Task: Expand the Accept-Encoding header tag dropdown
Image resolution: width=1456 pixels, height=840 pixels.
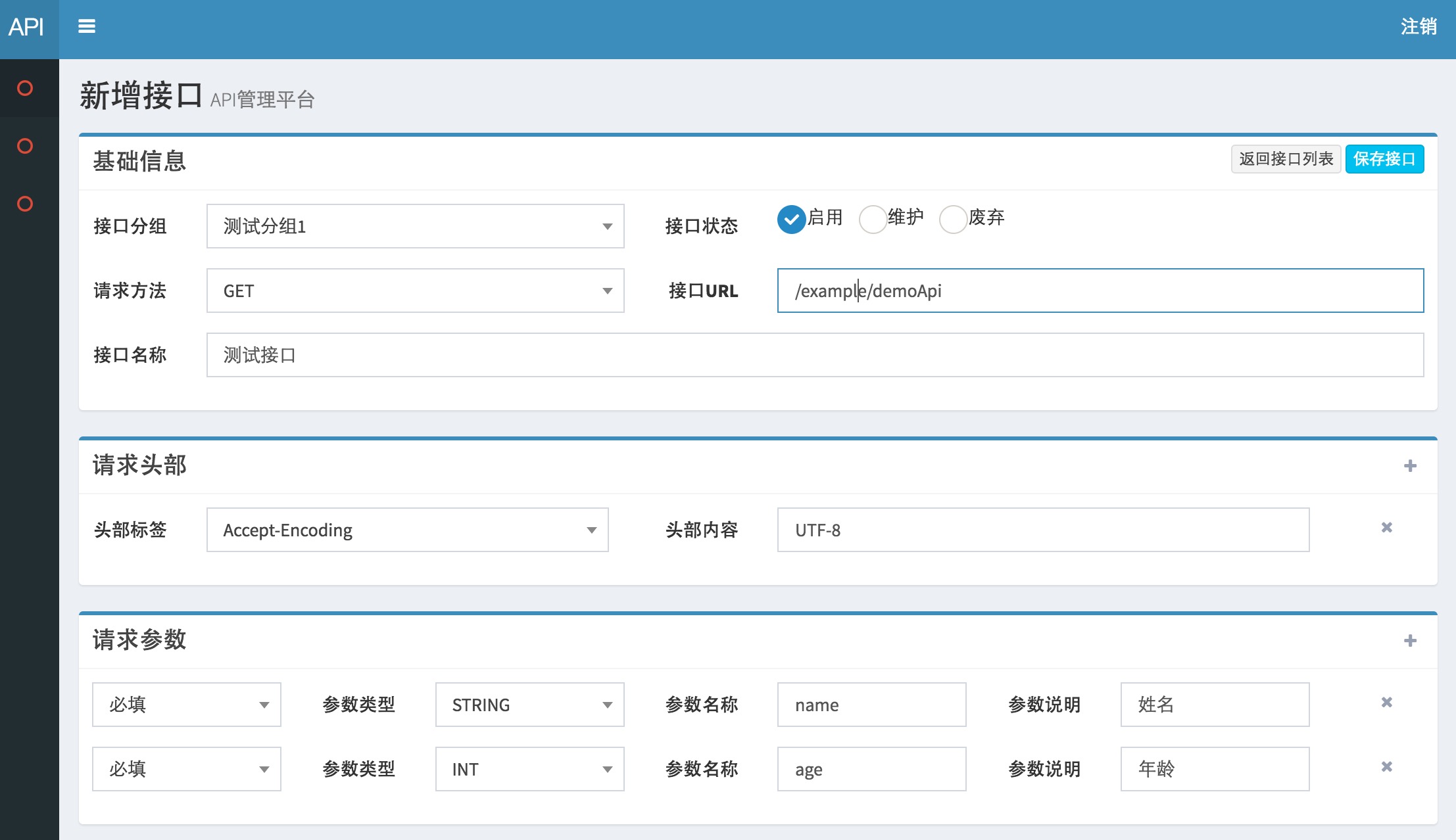Action: point(407,530)
